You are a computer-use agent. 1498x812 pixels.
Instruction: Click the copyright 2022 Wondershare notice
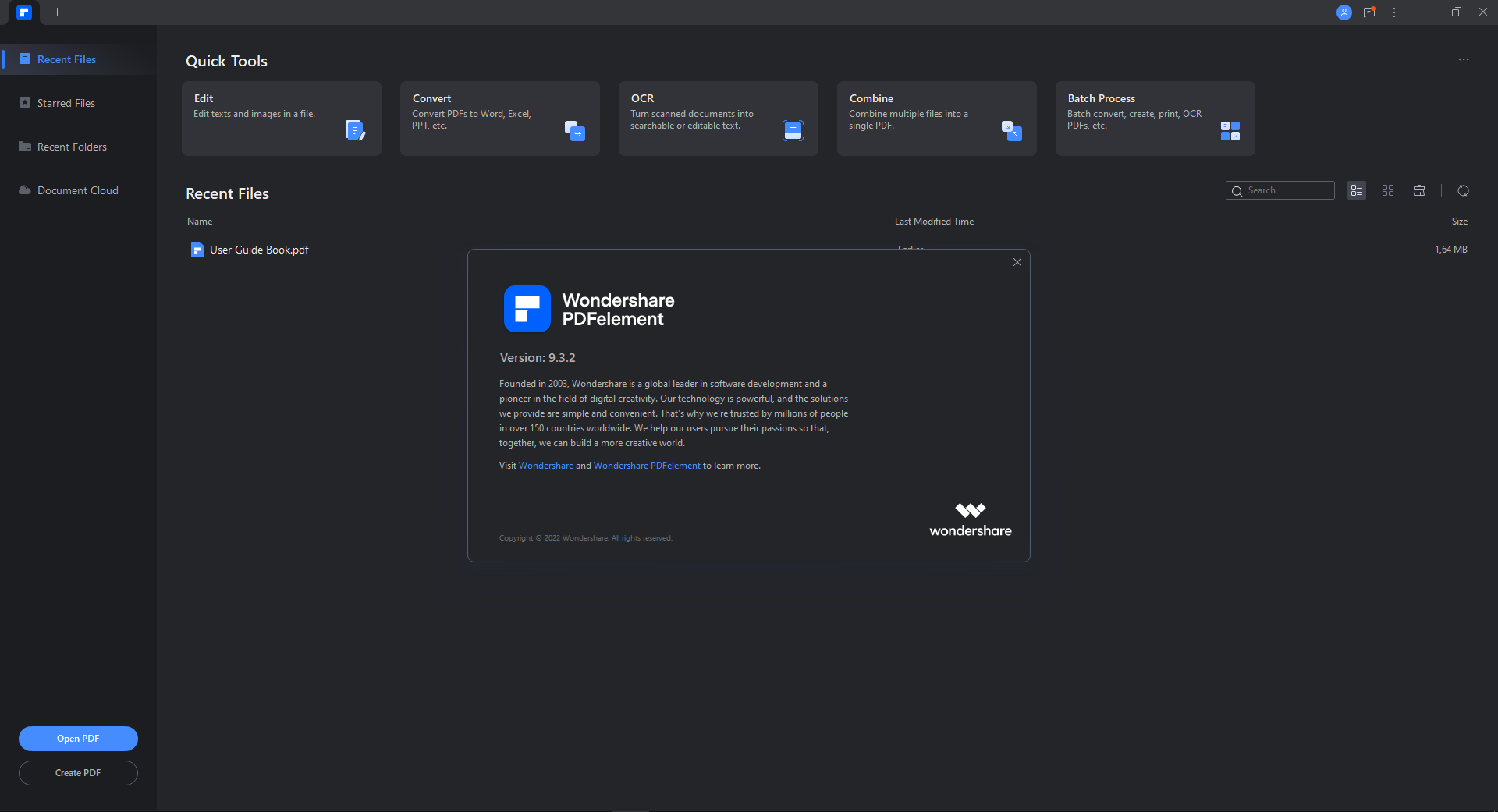tap(585, 538)
